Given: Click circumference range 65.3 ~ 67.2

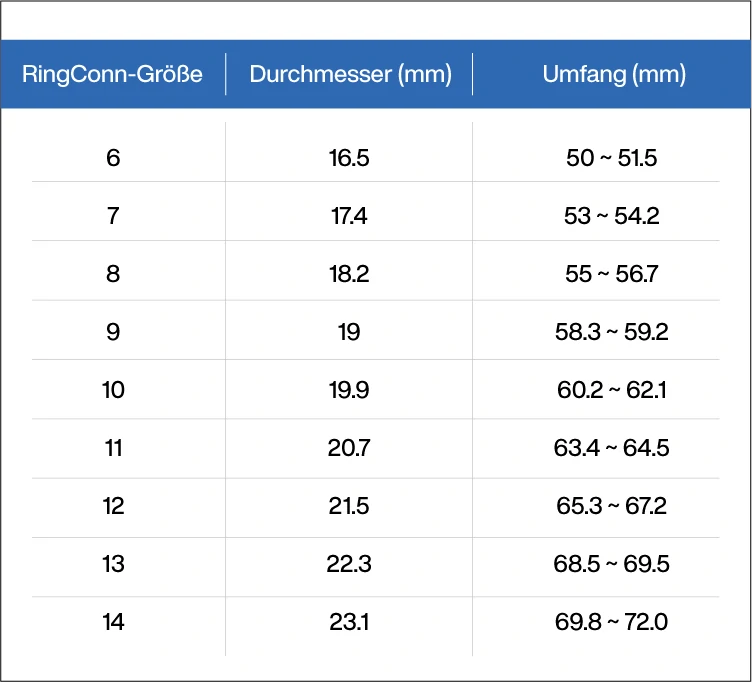Looking at the screenshot, I should click(611, 505).
